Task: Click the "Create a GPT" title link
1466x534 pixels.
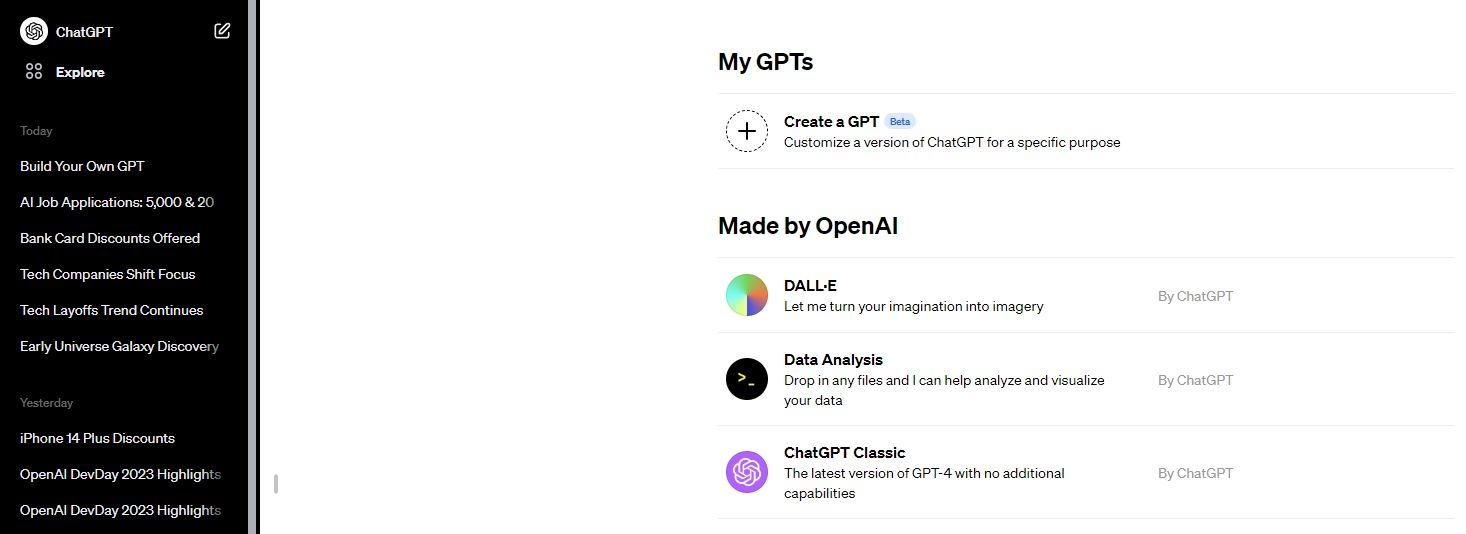Action: pyautogui.click(x=831, y=121)
